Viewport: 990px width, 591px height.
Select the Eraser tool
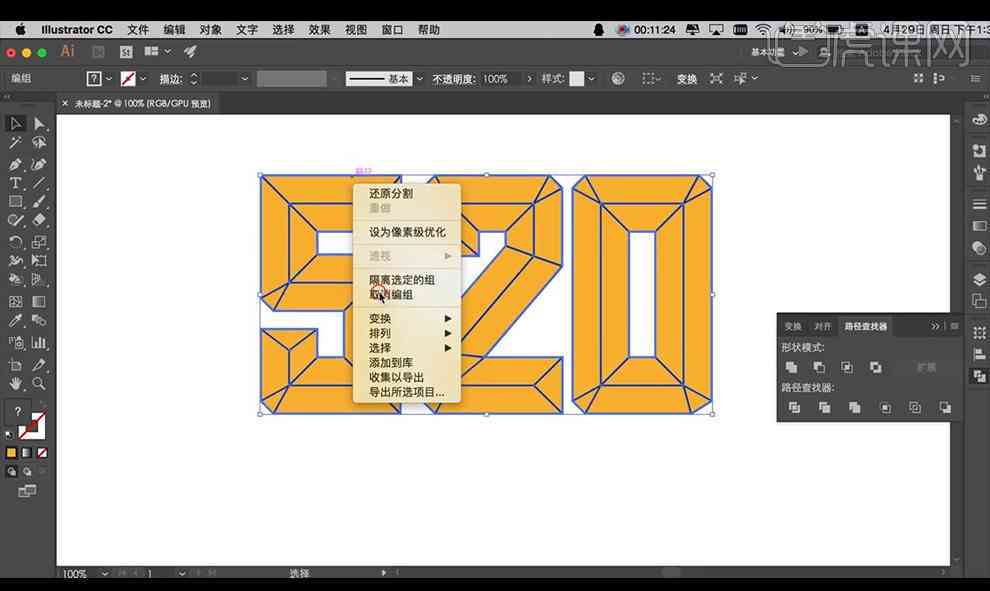point(39,220)
